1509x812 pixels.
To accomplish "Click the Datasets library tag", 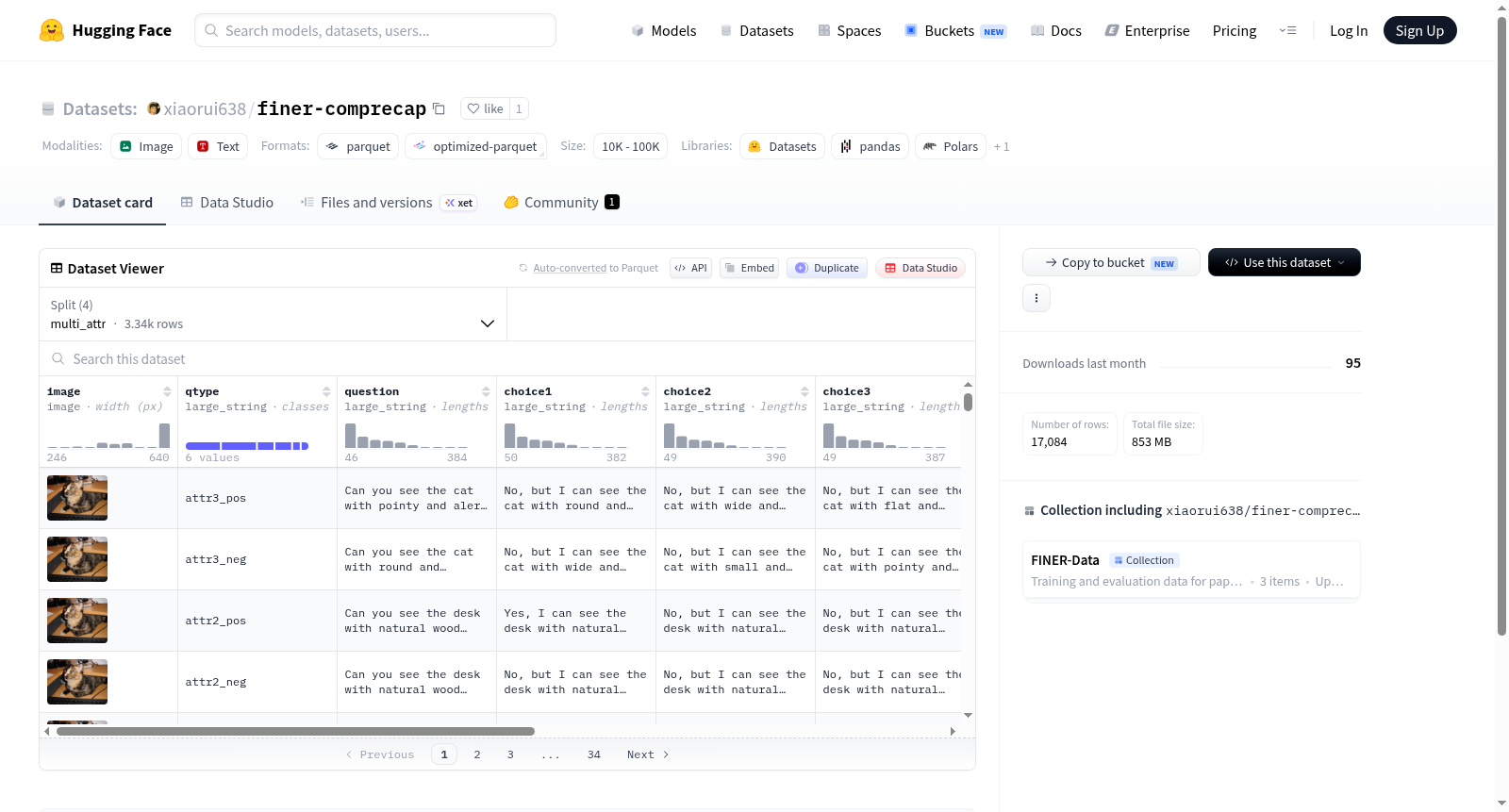I will click(783, 146).
